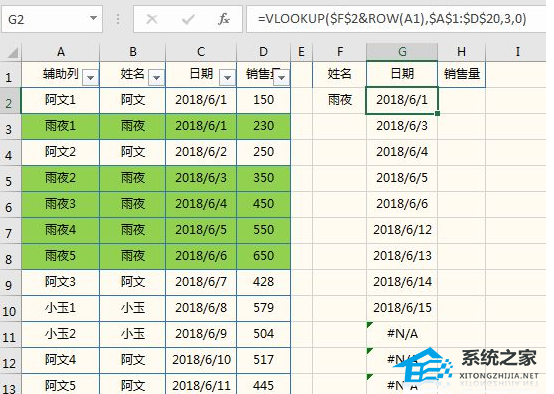Click date cell 2018/6/2 in column C
Image resolution: width=554 pixels, height=394 pixels.
point(201,152)
